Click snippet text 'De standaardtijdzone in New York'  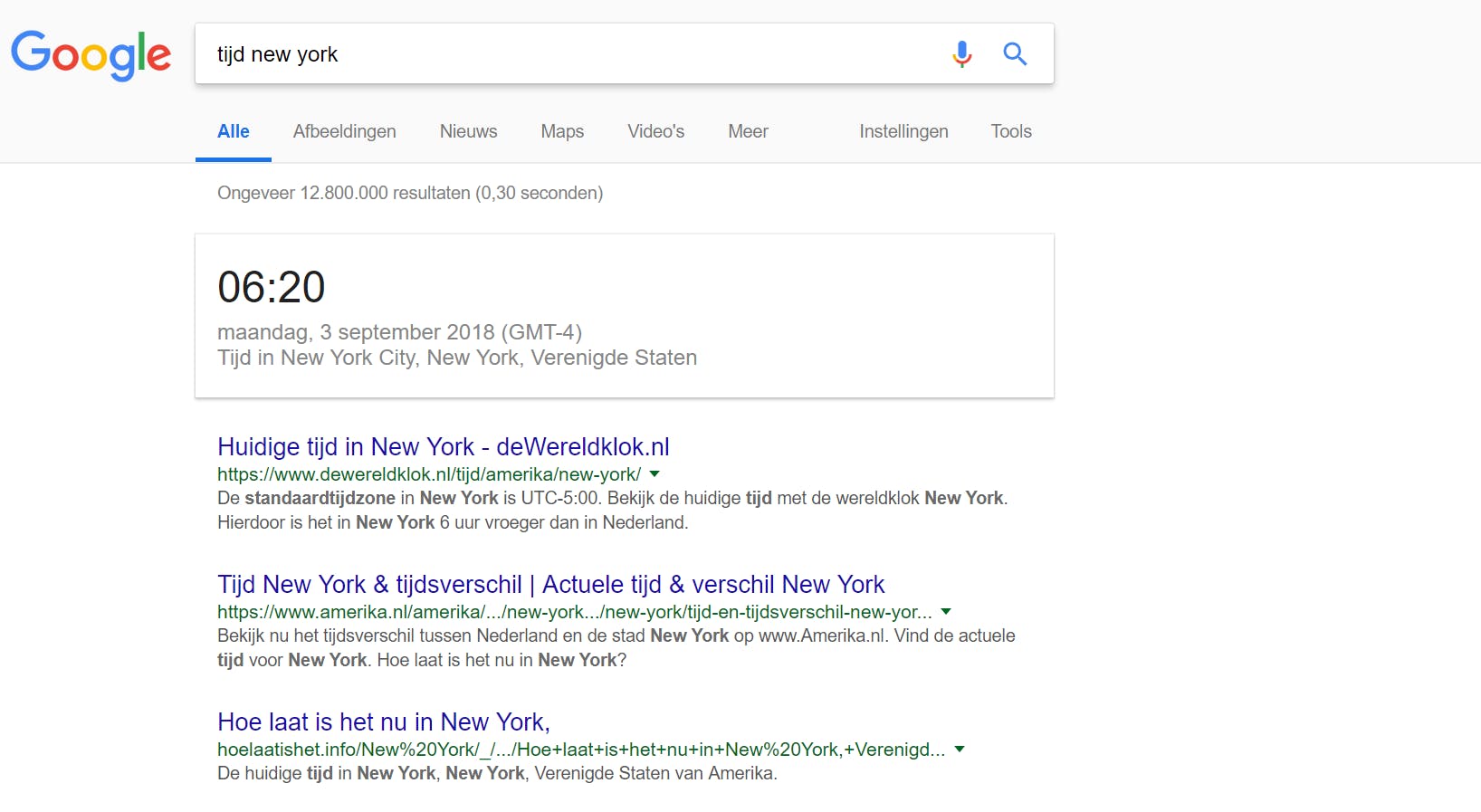point(358,498)
